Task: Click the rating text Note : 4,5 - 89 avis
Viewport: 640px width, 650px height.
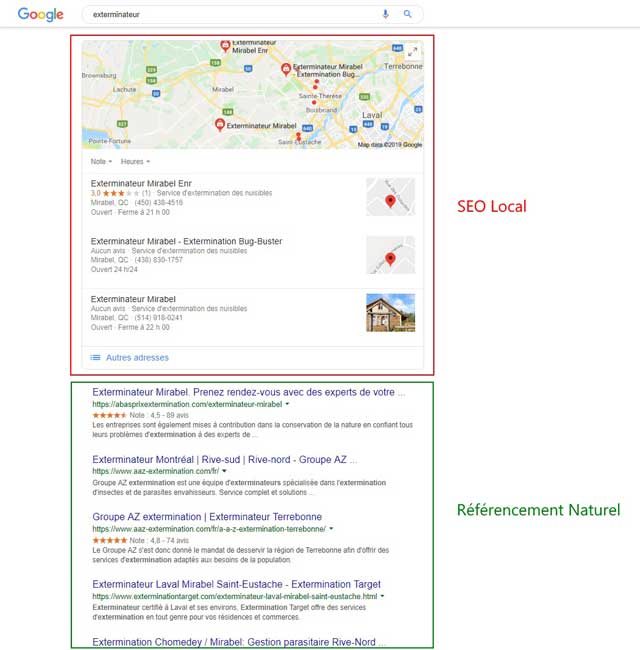Action: click(159, 415)
